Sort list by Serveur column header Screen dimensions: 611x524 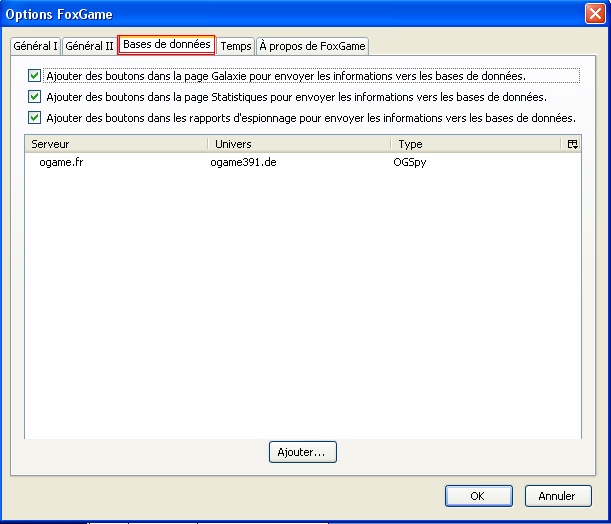point(115,144)
